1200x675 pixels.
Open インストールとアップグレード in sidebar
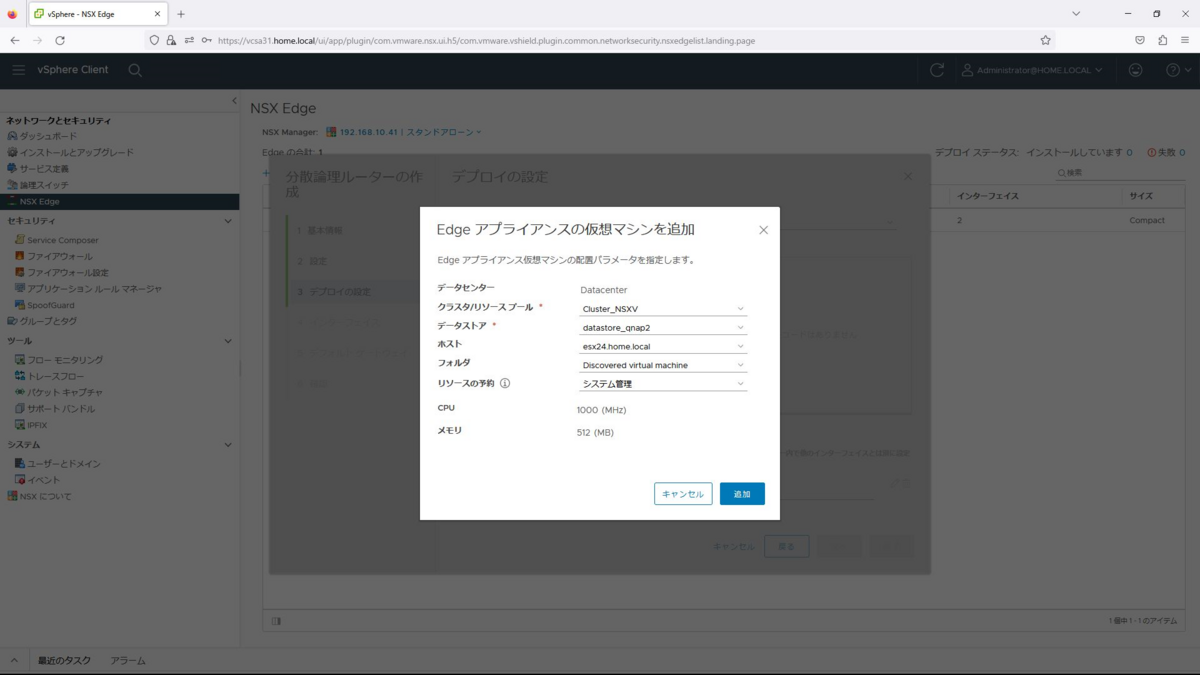pos(76,152)
